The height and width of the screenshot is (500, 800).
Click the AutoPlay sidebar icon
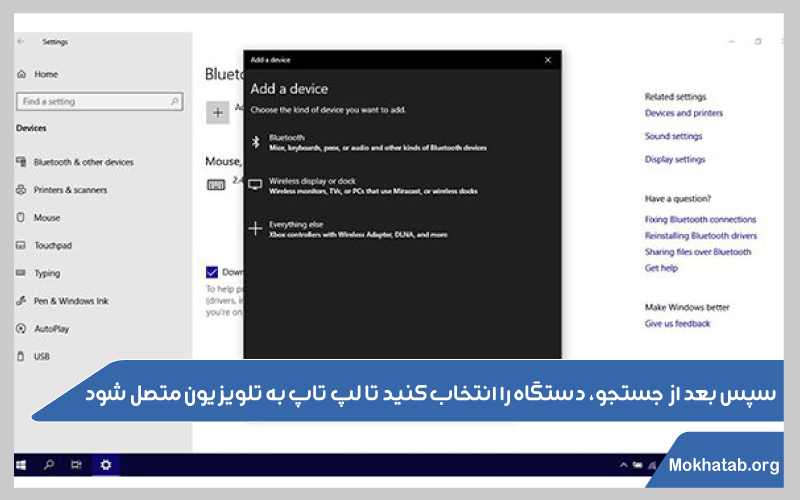pyautogui.click(x=21, y=329)
